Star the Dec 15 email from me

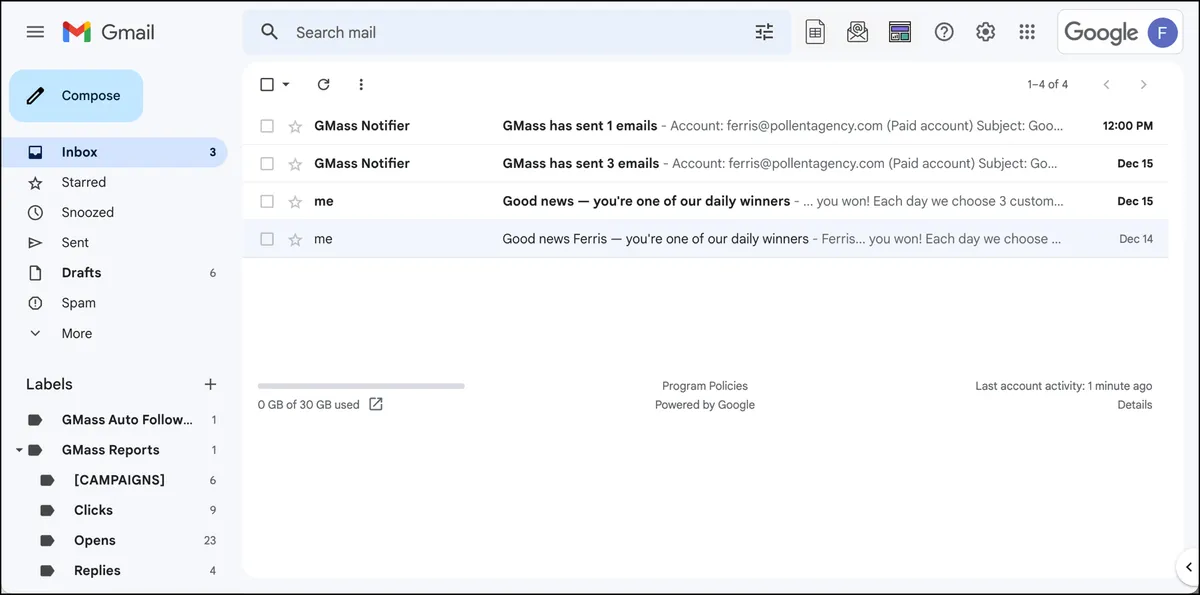point(295,202)
